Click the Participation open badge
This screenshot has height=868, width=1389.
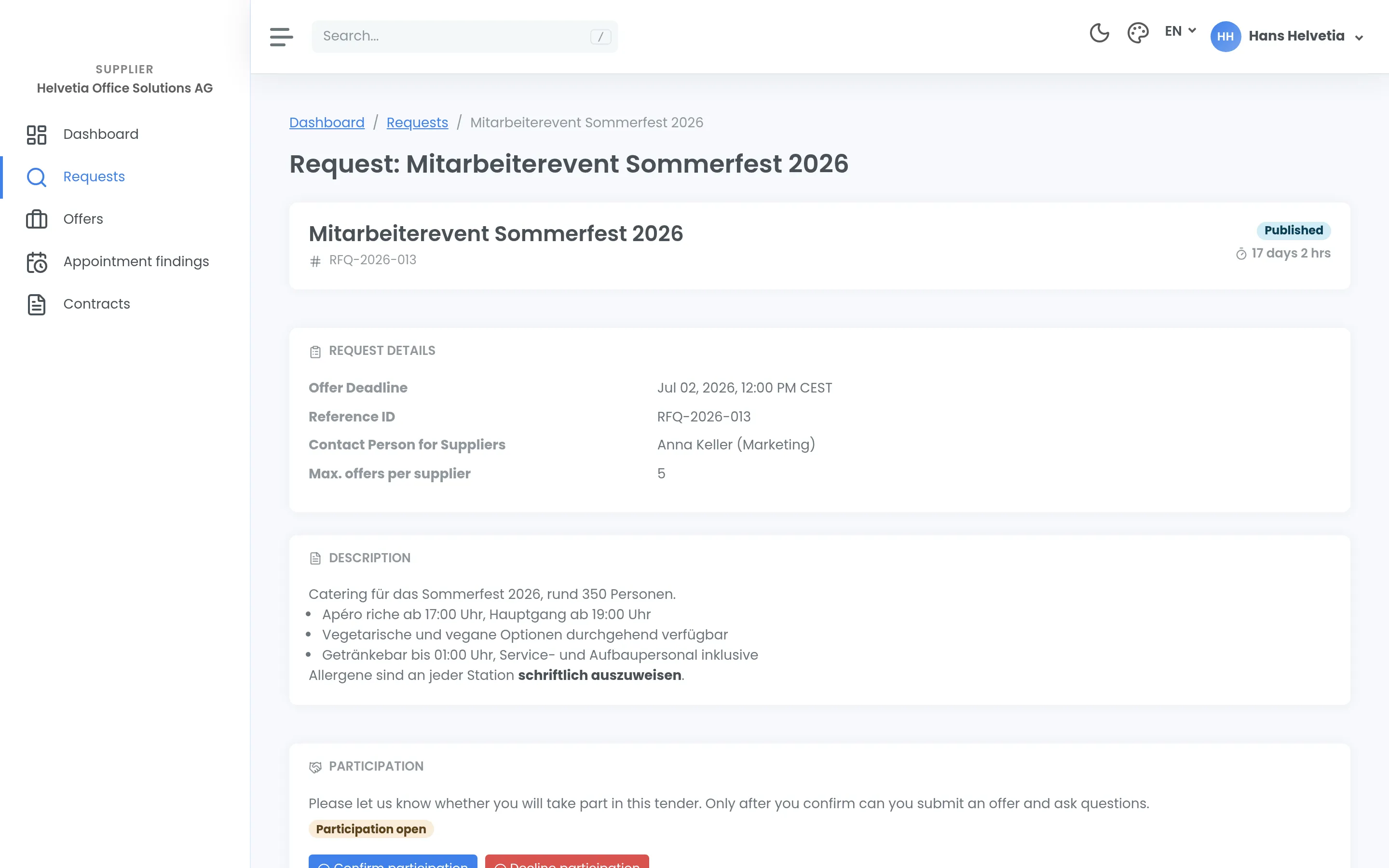tap(371, 829)
